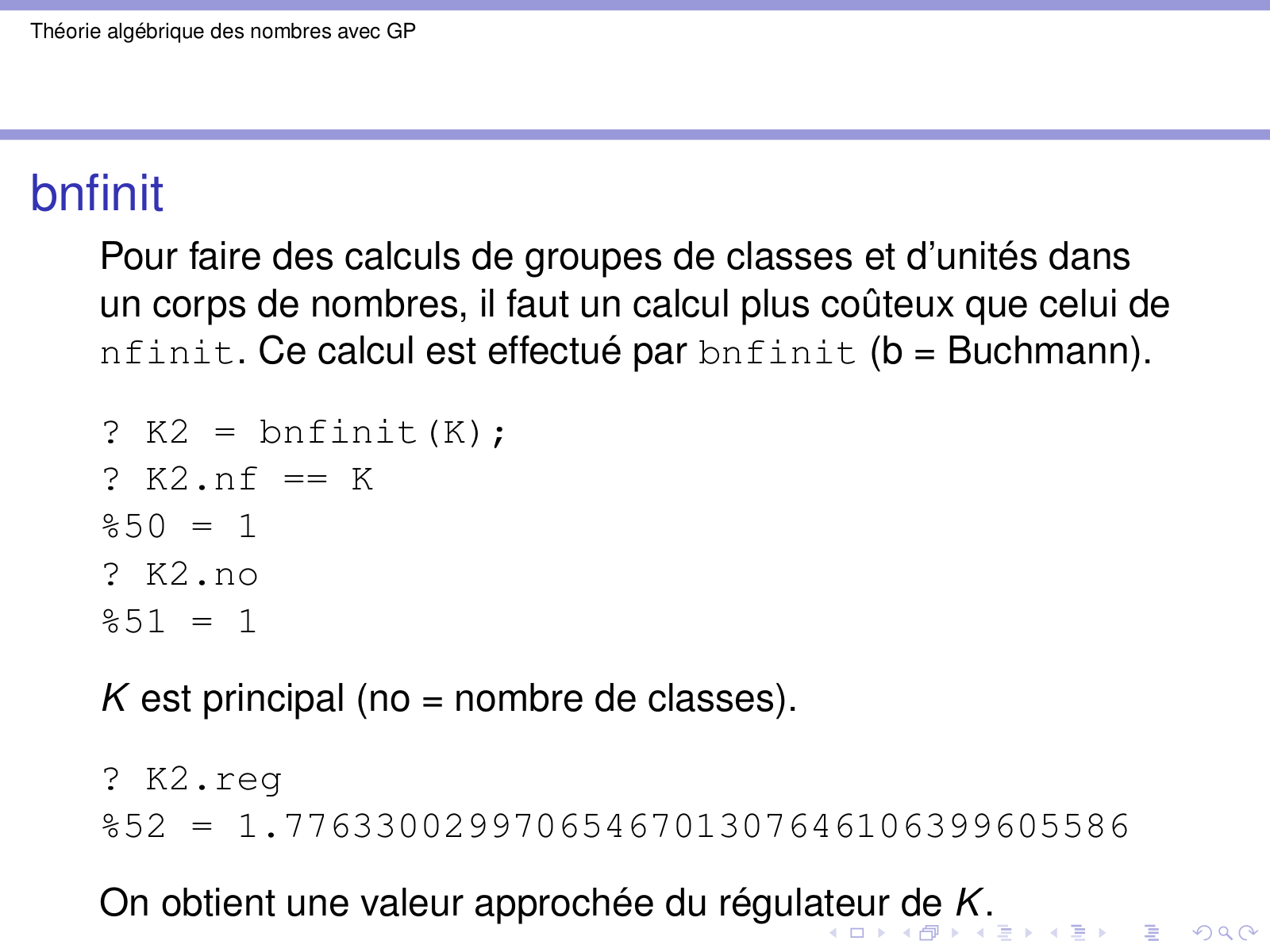Image resolution: width=1270 pixels, height=952 pixels.
Task: Click the regulator value on line %52
Action: pyautogui.click(x=683, y=827)
